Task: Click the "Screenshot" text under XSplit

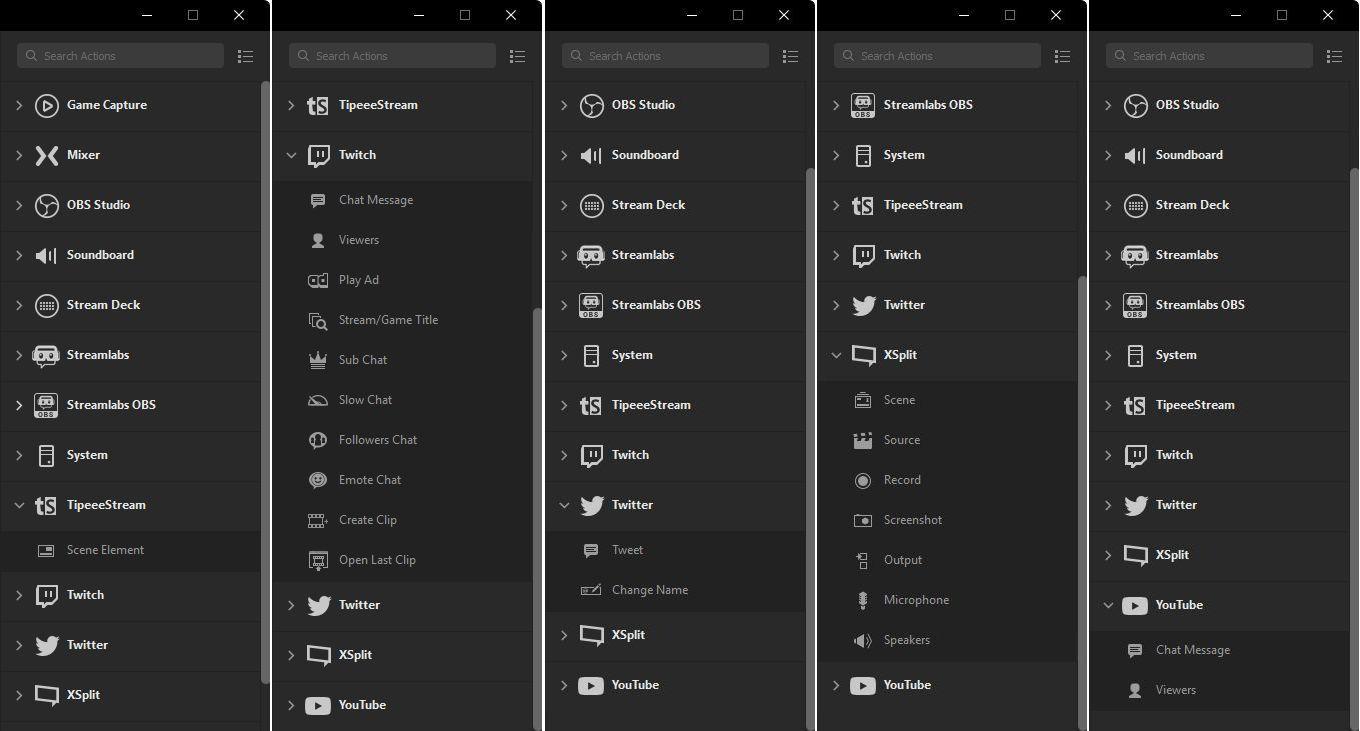Action: 913,520
